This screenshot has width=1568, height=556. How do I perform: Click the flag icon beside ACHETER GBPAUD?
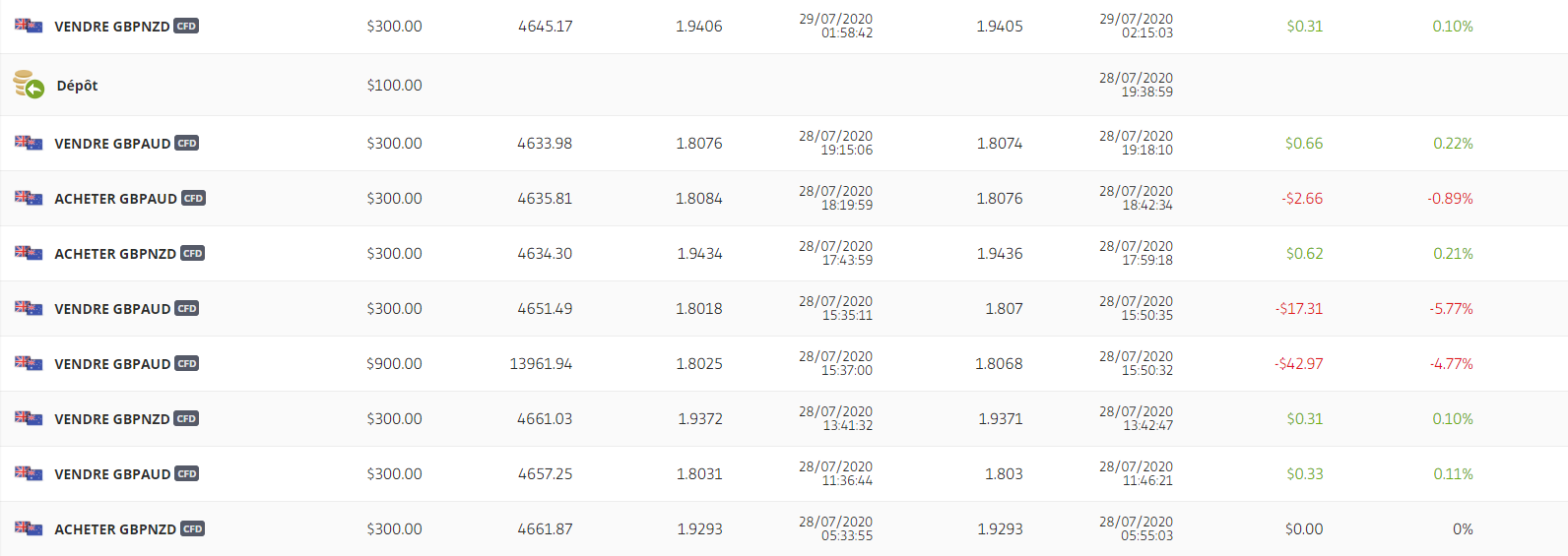coord(29,198)
